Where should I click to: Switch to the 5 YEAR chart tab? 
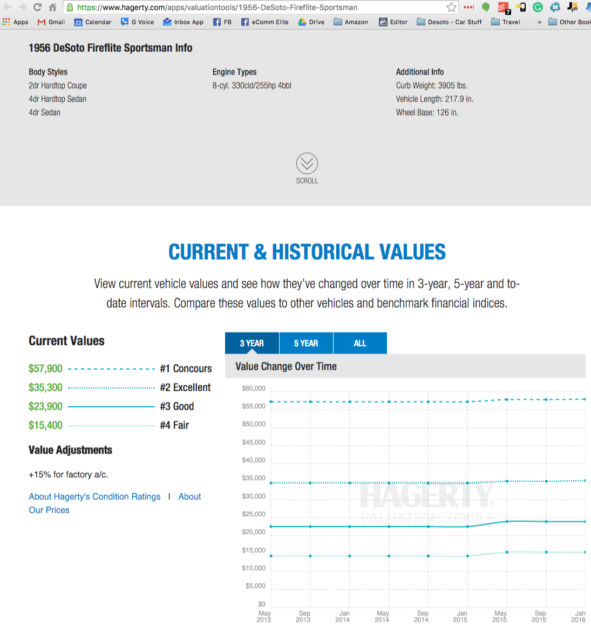pyautogui.click(x=306, y=343)
